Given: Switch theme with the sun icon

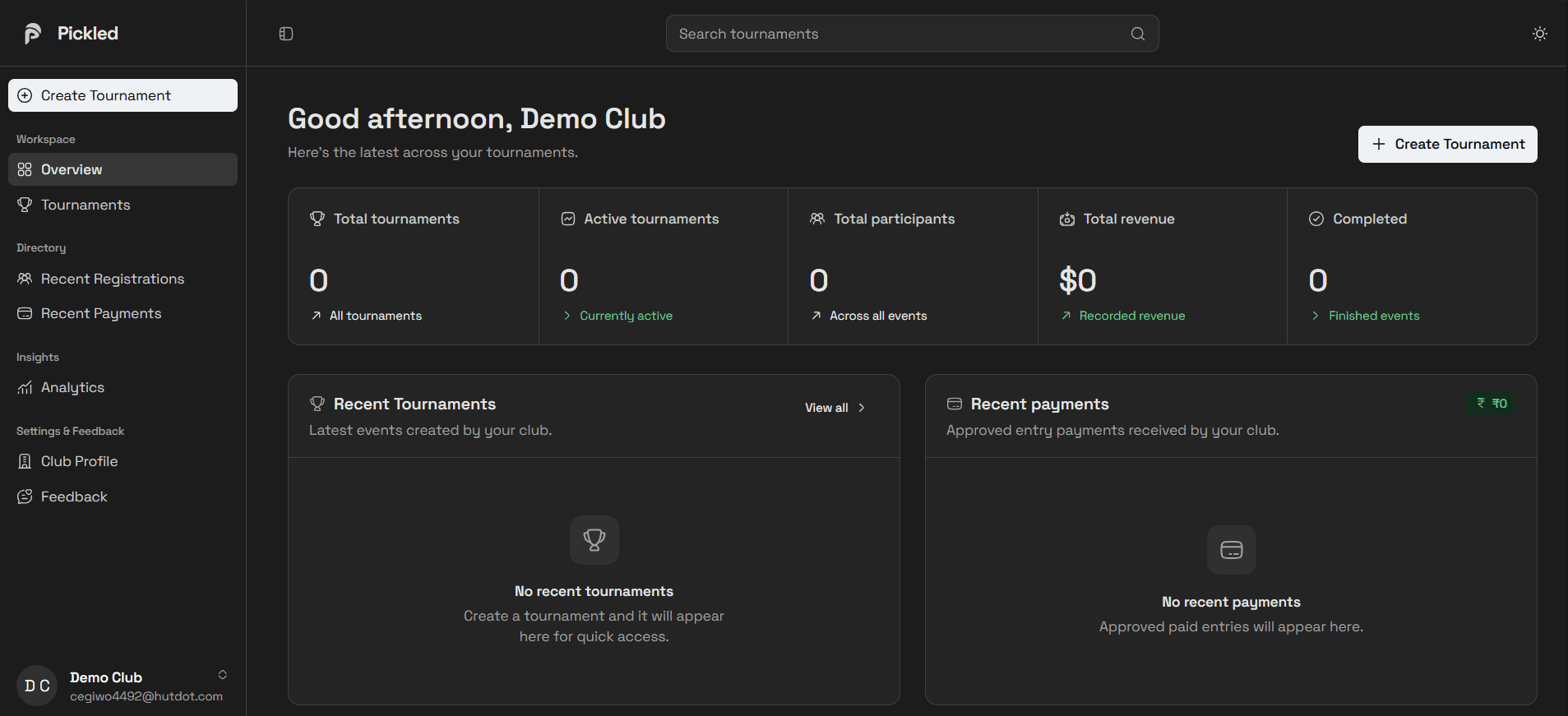Looking at the screenshot, I should [1540, 34].
